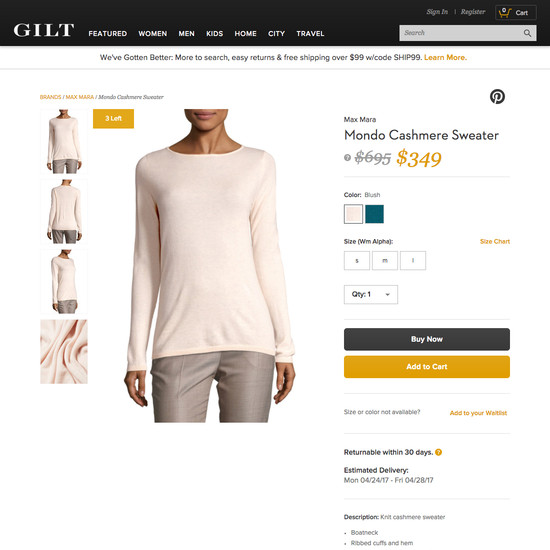Open the FEATURED menu
Image resolution: width=550 pixels, height=550 pixels.
tap(108, 34)
